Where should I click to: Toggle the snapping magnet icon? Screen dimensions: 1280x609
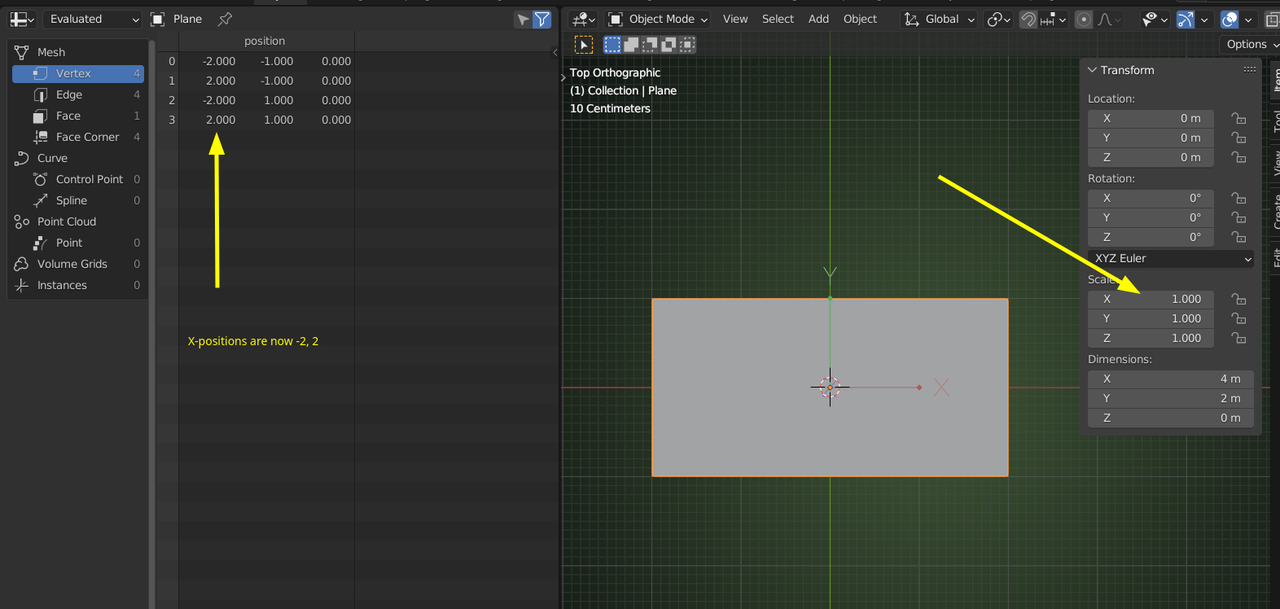pos(1028,19)
